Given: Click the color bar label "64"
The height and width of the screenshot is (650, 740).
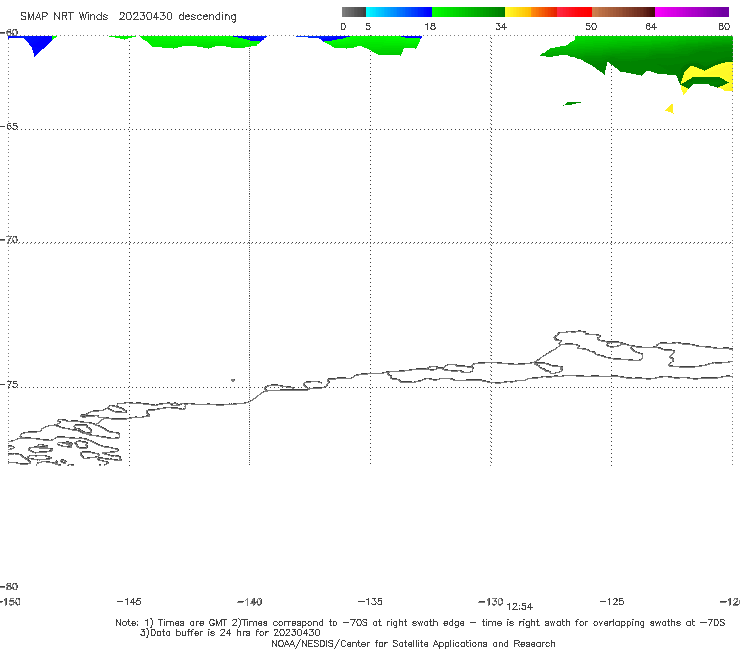Looking at the screenshot, I should pos(651,26).
